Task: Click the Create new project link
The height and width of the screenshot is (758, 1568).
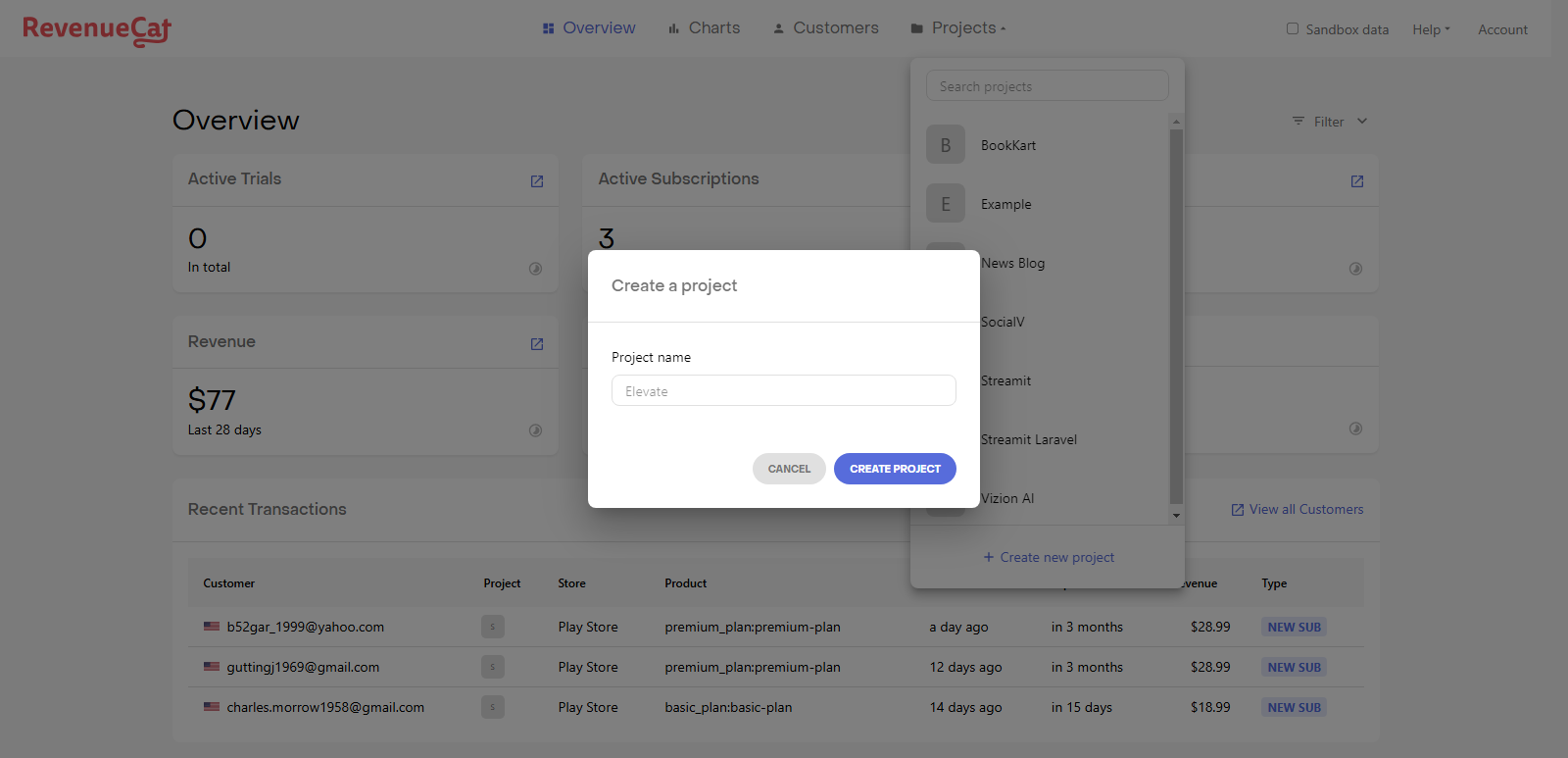Action: 1048,557
